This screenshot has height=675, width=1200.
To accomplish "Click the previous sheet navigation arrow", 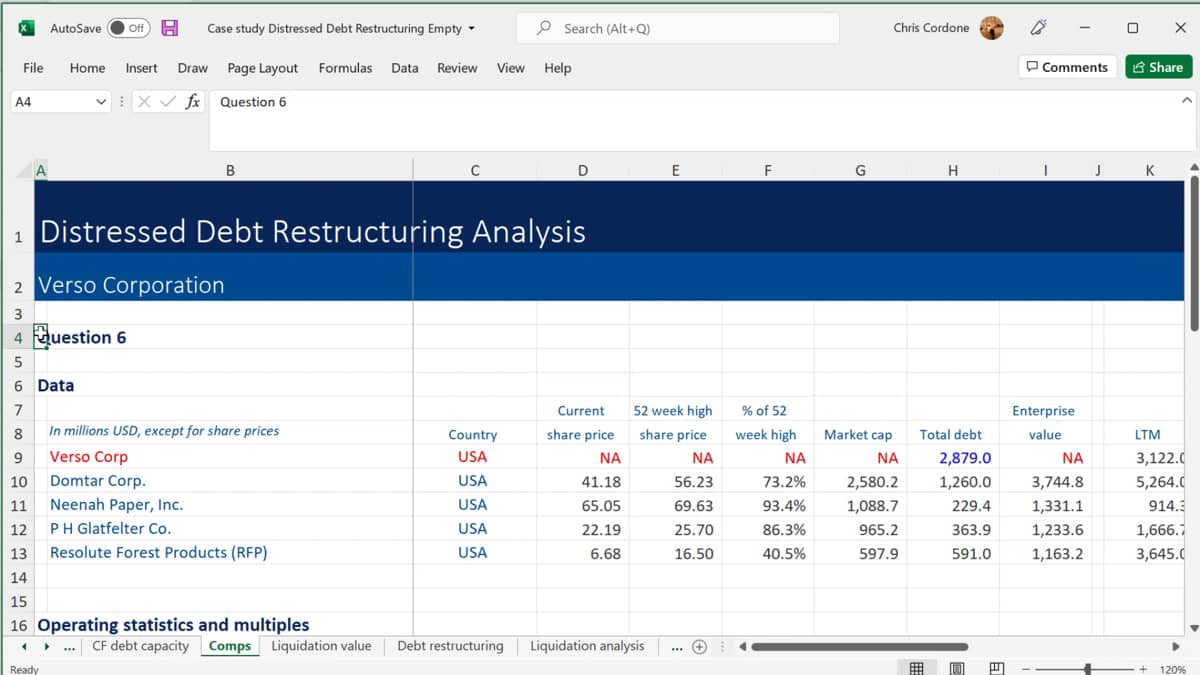I will 25,647.
